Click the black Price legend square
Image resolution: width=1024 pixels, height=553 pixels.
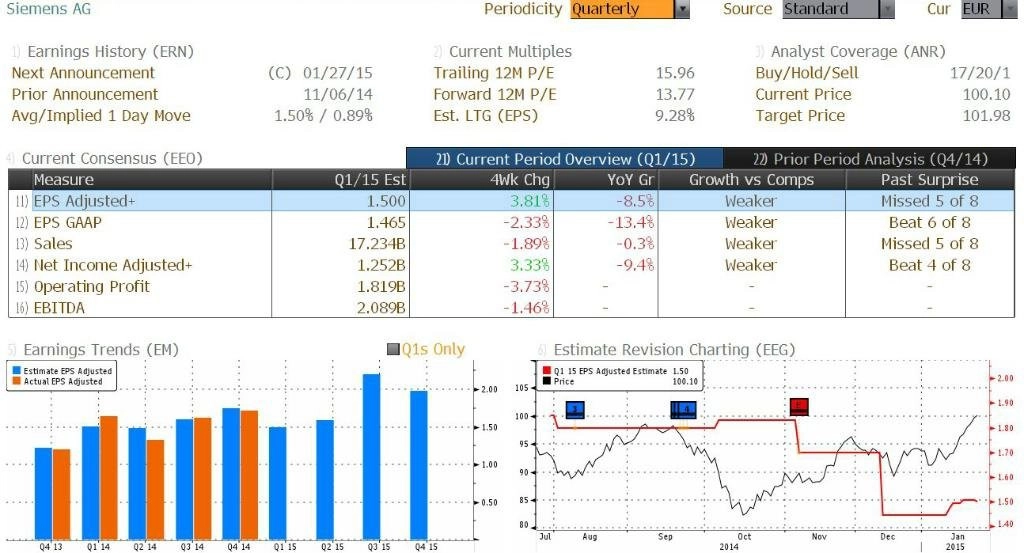click(x=547, y=381)
